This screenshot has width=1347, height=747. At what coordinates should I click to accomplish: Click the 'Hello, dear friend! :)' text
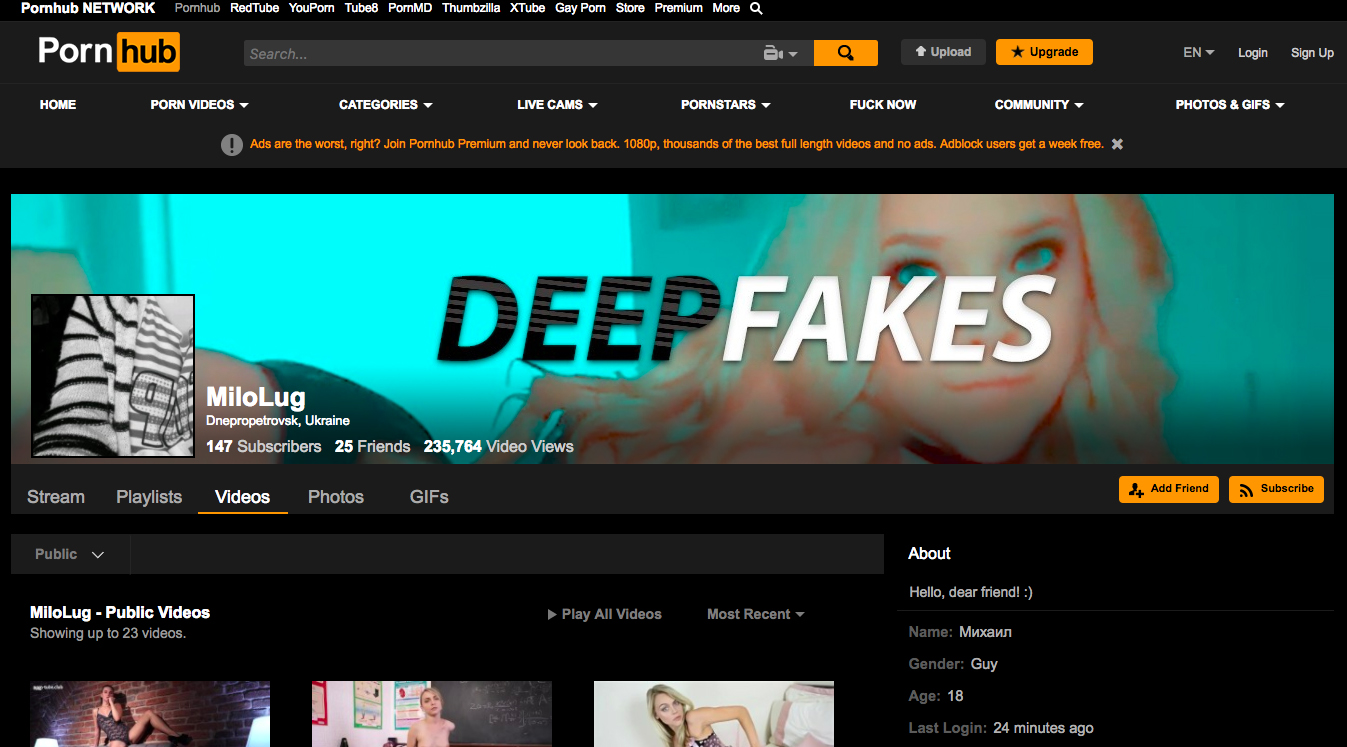click(x=971, y=592)
